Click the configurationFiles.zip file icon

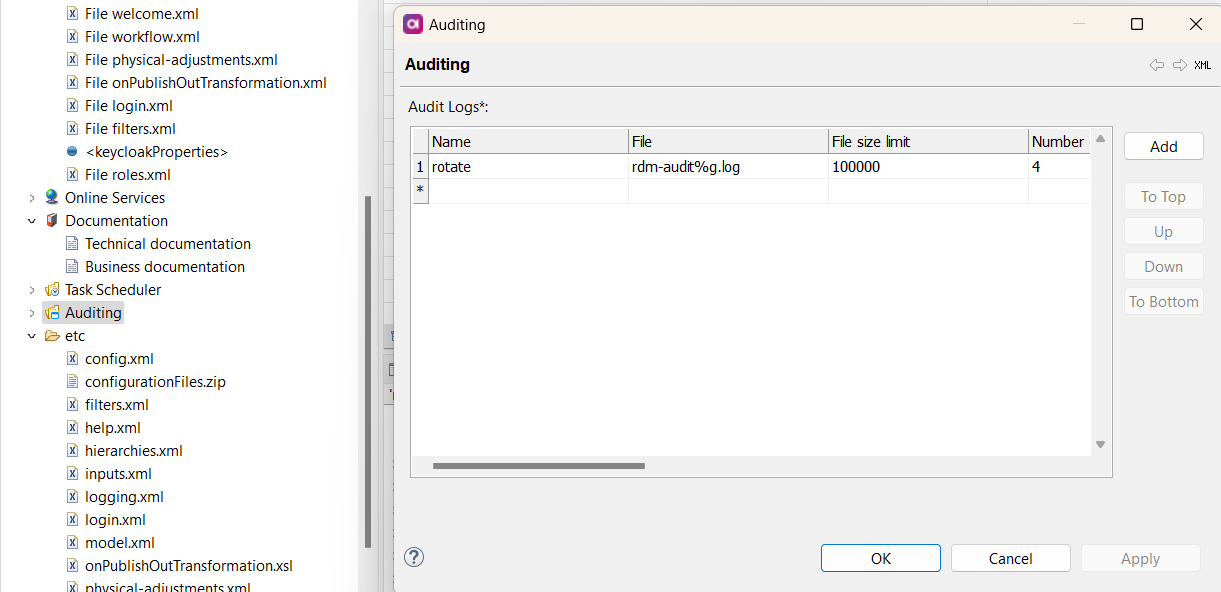(72, 381)
